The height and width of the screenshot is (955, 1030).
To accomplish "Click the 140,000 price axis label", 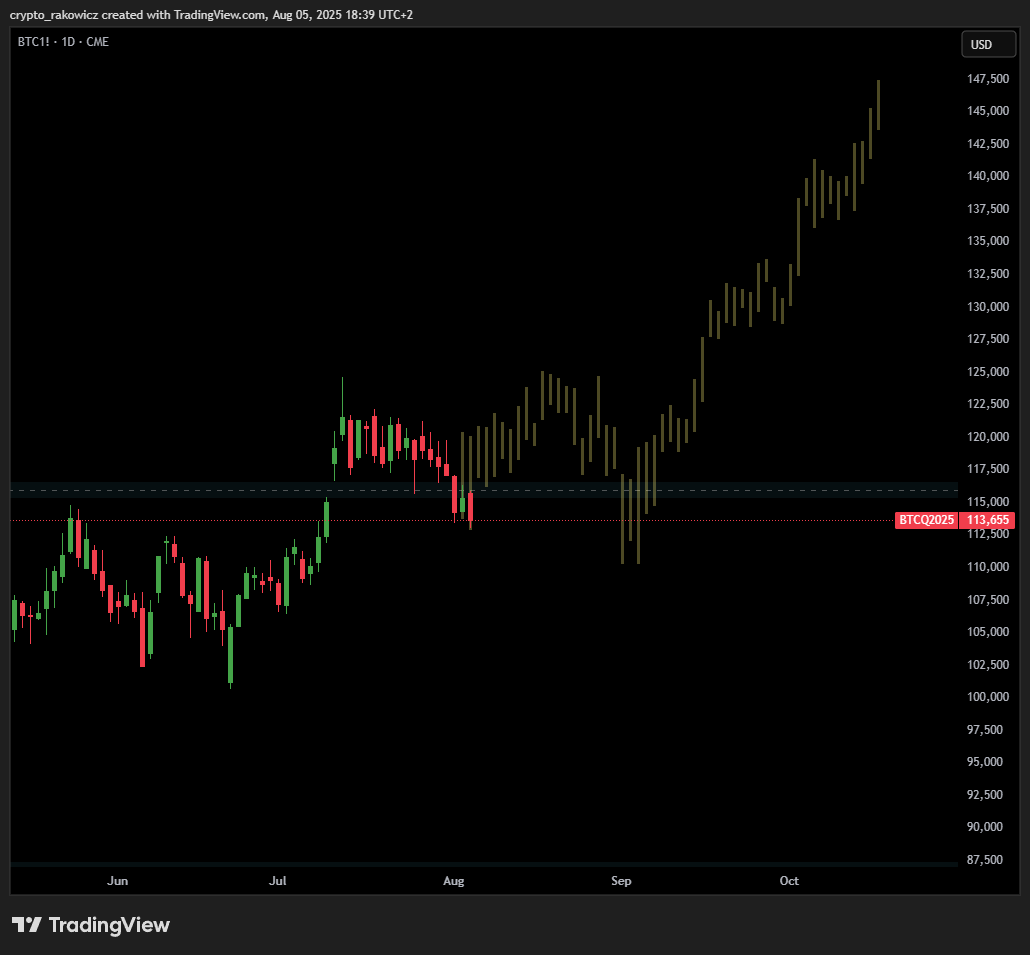I will pyautogui.click(x=988, y=176).
